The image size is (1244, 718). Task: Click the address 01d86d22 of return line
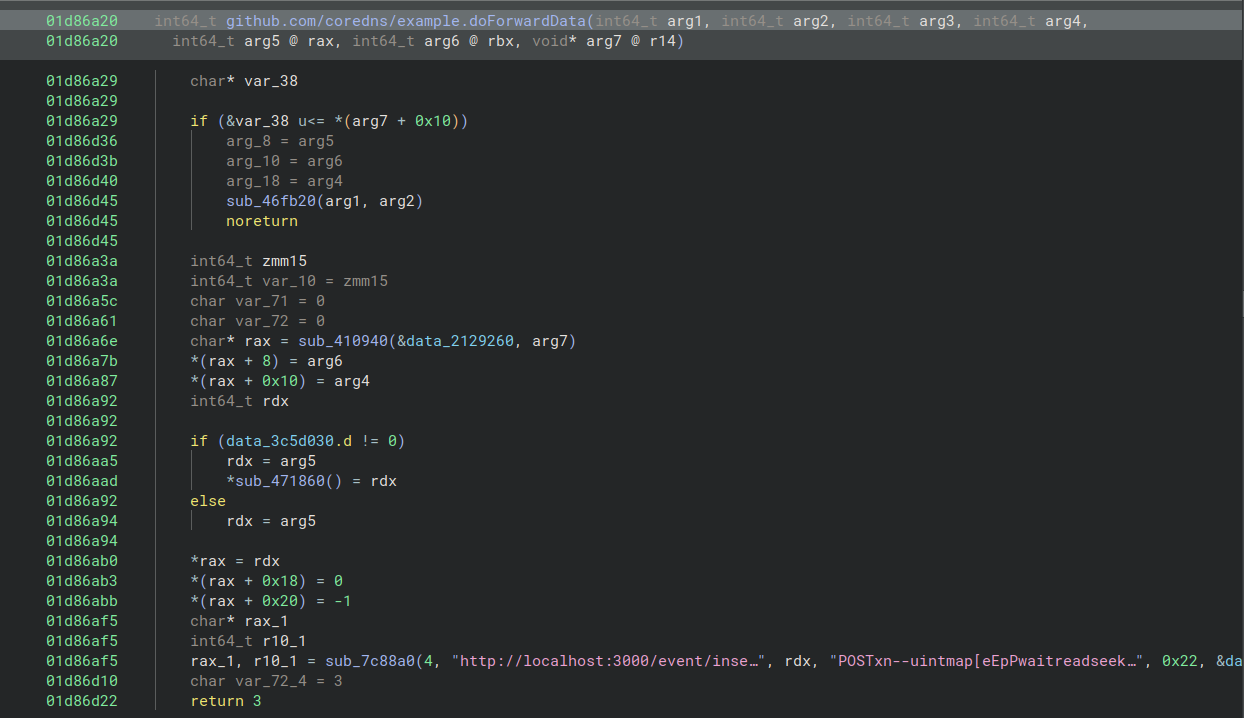pyautogui.click(x=82, y=701)
